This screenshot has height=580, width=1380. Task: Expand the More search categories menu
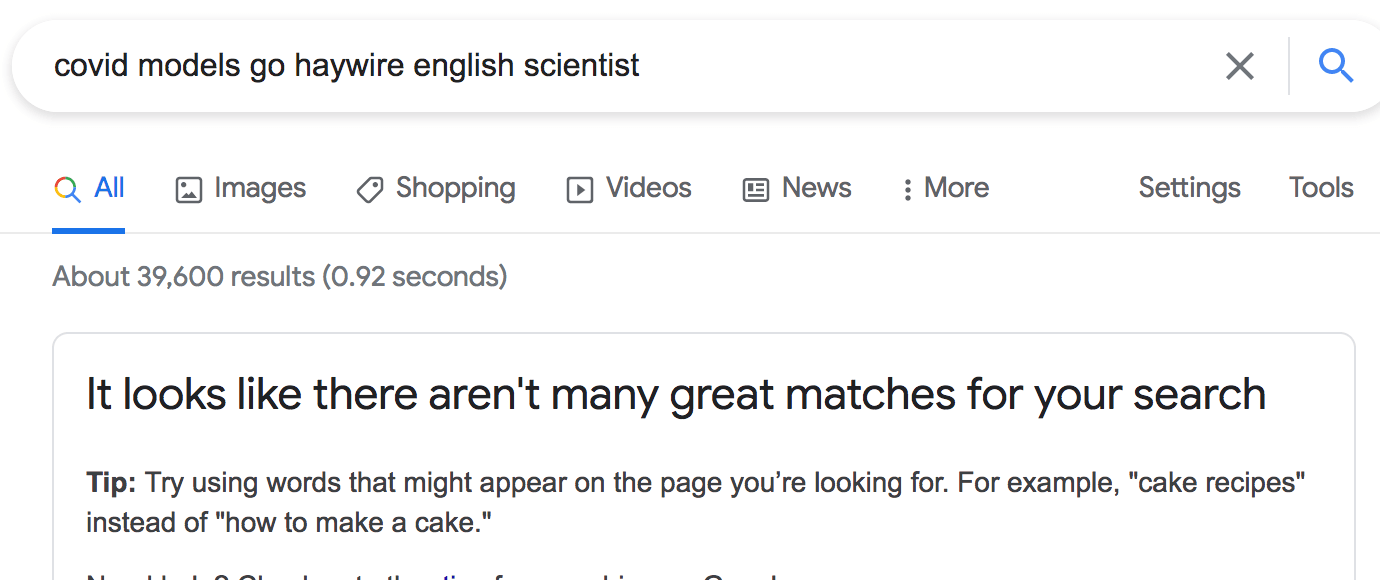tap(956, 188)
